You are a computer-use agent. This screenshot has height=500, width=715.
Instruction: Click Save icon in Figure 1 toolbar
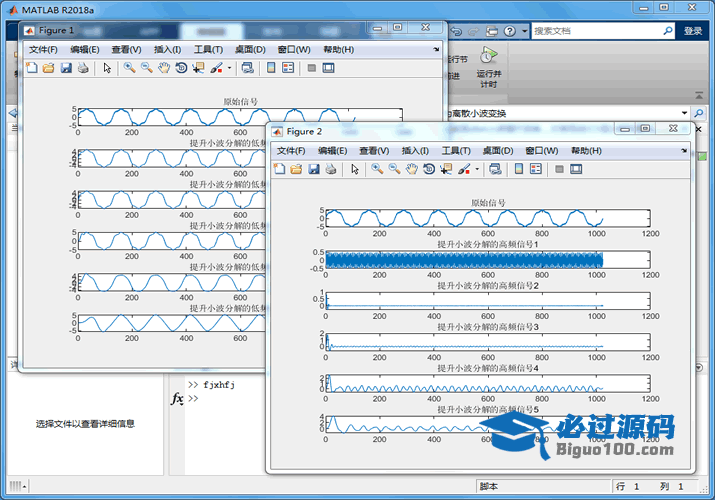pyautogui.click(x=66, y=68)
